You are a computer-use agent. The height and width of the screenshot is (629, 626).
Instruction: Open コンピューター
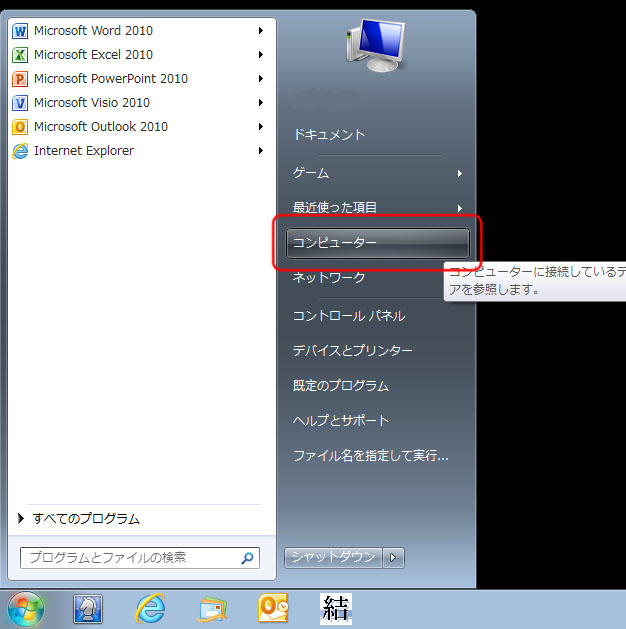click(377, 243)
